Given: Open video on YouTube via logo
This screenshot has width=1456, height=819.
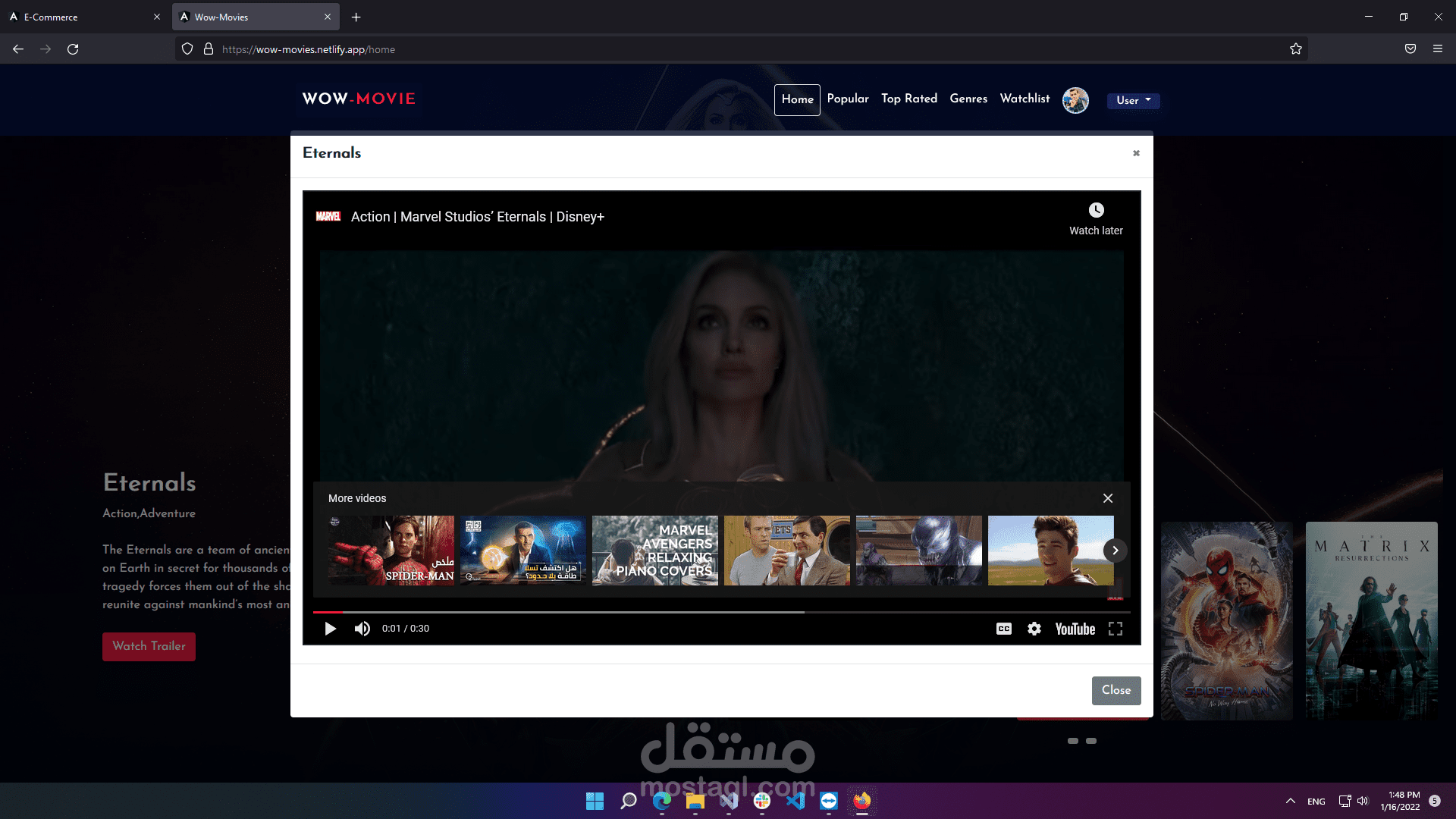Looking at the screenshot, I should click(x=1075, y=629).
